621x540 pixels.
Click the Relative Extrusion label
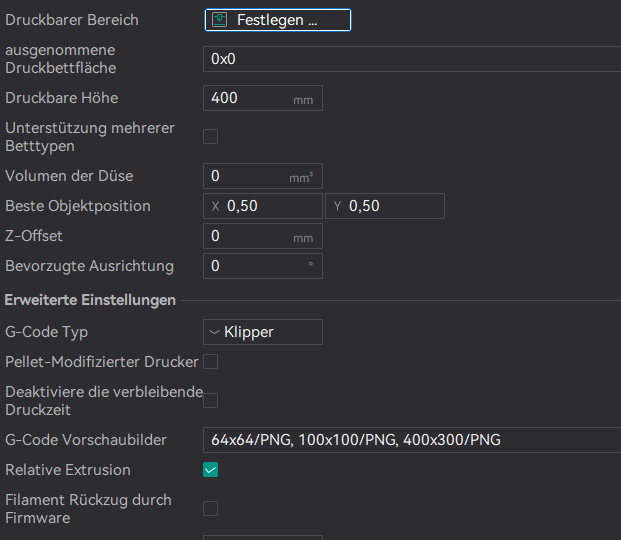[x=68, y=470]
